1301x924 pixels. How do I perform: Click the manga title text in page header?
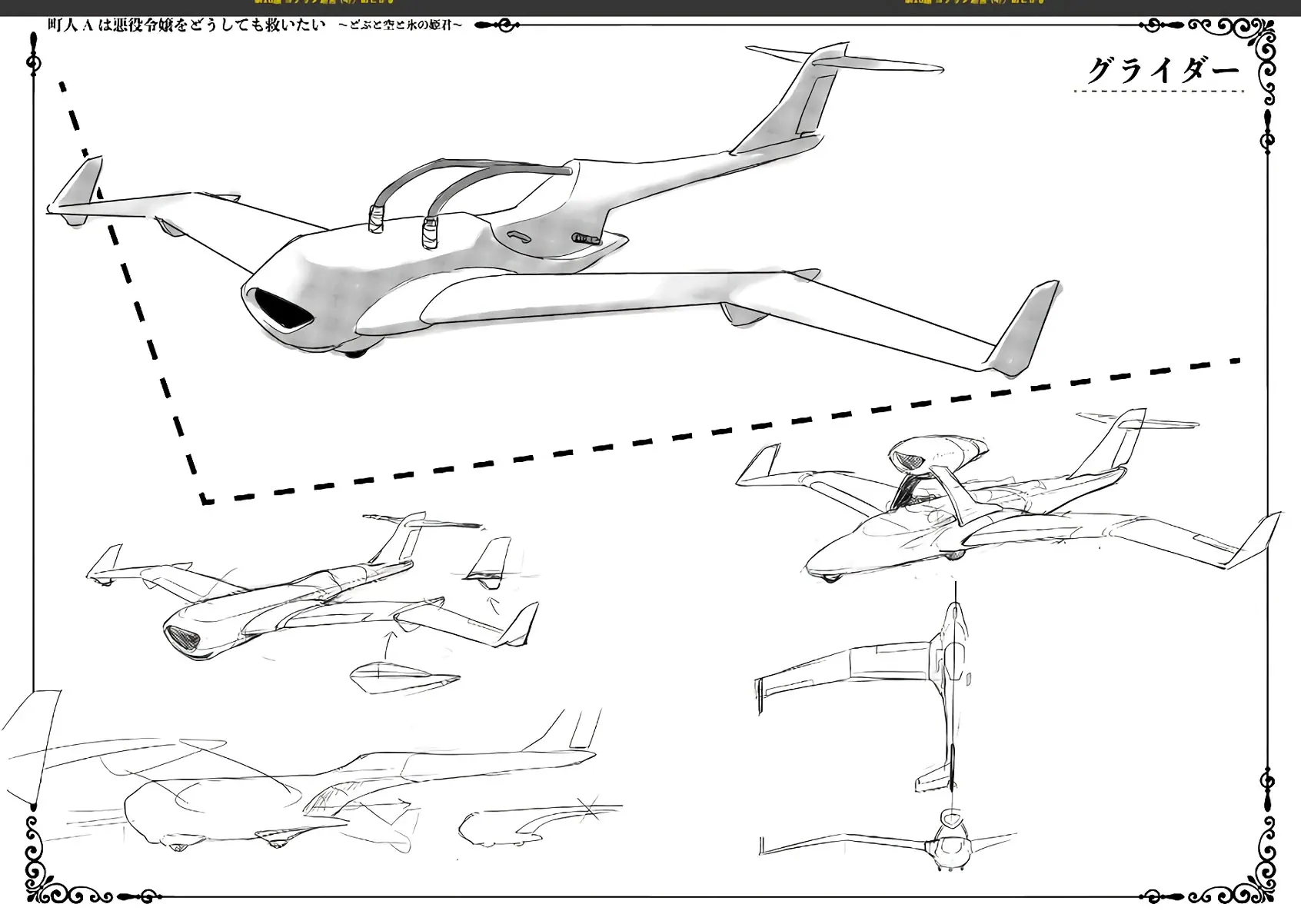click(255, 25)
